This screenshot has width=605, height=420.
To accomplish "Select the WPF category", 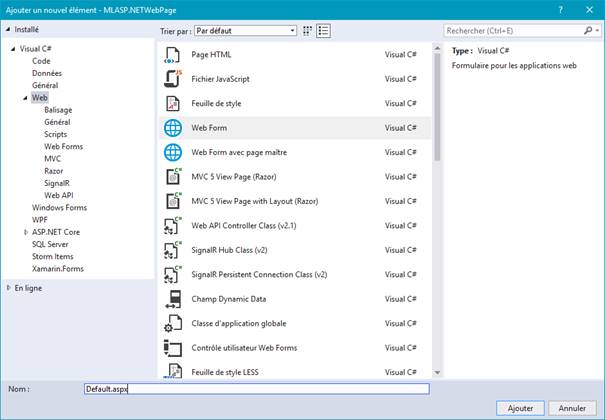I will (40, 220).
